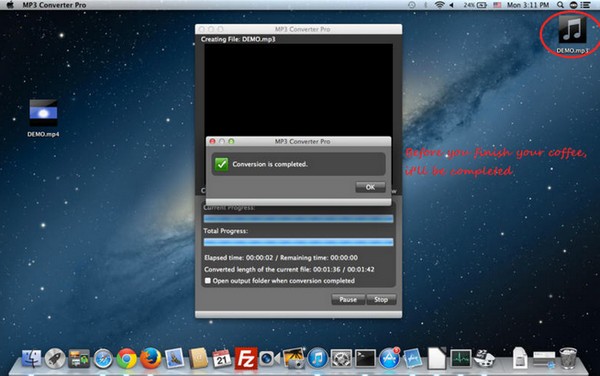
Task: Open System Preferences from the dock
Action: coord(341,359)
